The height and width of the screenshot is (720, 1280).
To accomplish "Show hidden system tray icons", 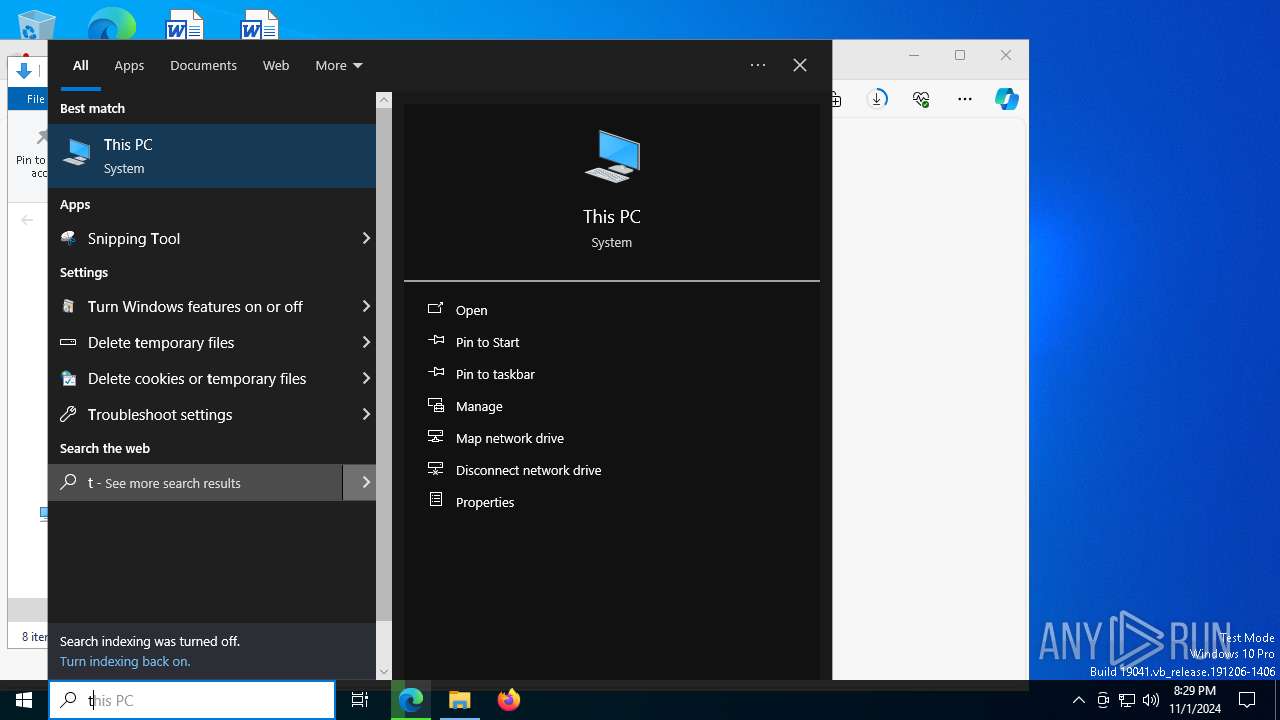I will pyautogui.click(x=1078, y=700).
